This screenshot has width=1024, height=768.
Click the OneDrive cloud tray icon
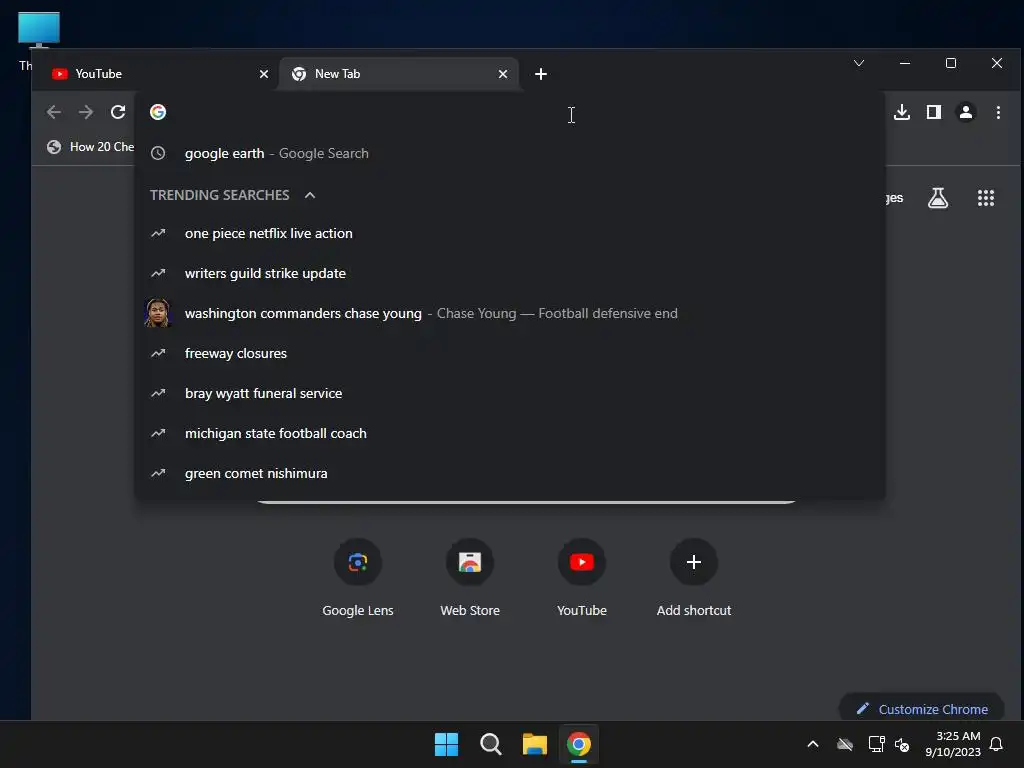(845, 744)
